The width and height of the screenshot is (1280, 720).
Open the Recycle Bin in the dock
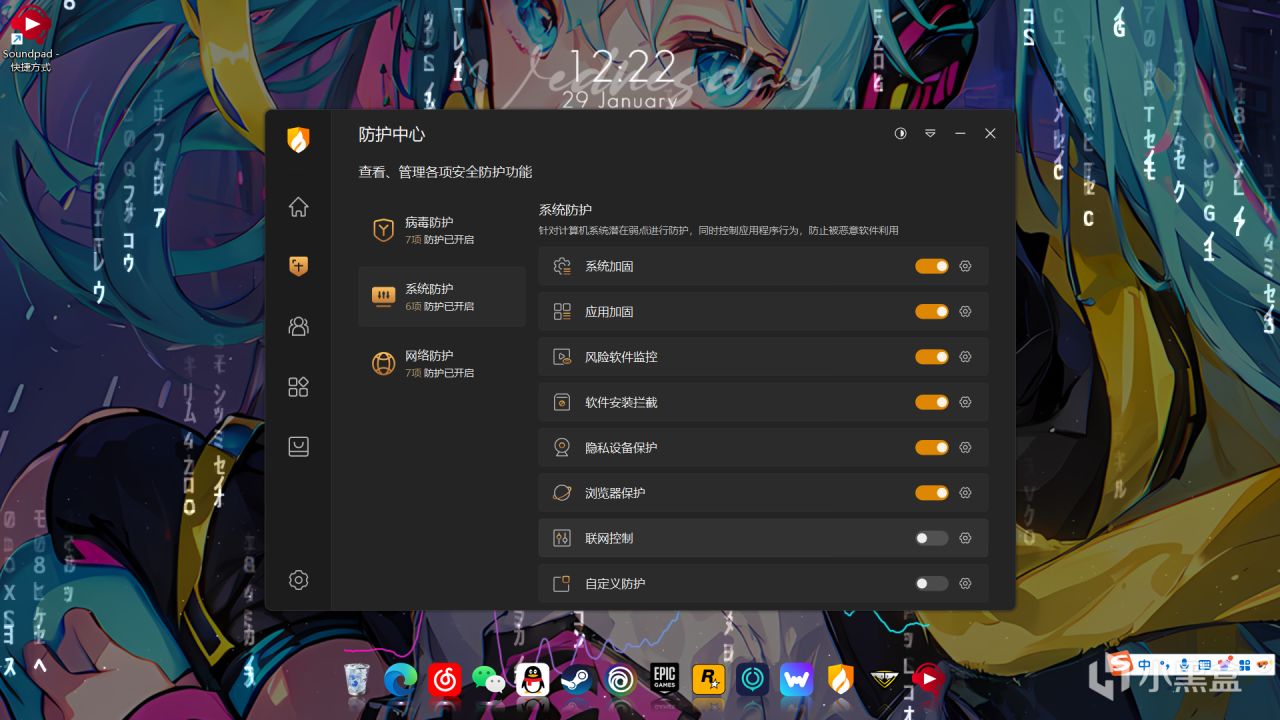pyautogui.click(x=357, y=680)
